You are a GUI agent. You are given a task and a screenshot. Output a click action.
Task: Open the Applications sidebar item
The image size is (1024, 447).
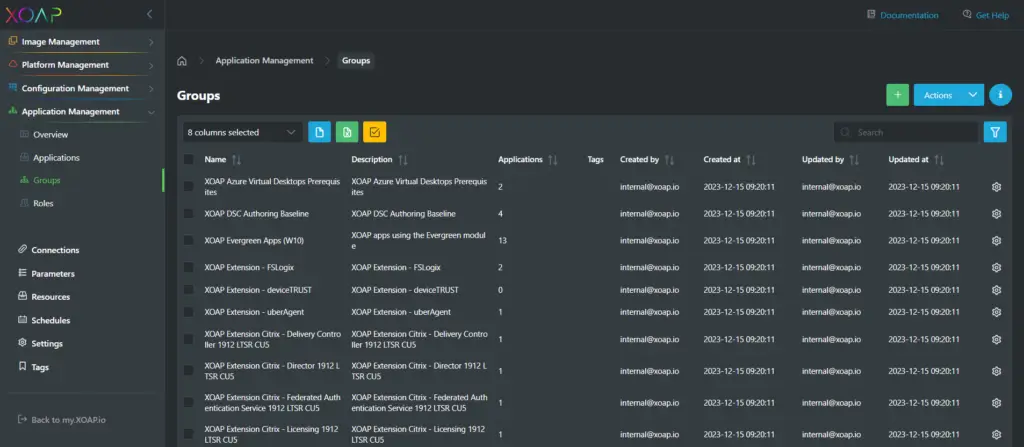pyautogui.click(x=56, y=157)
